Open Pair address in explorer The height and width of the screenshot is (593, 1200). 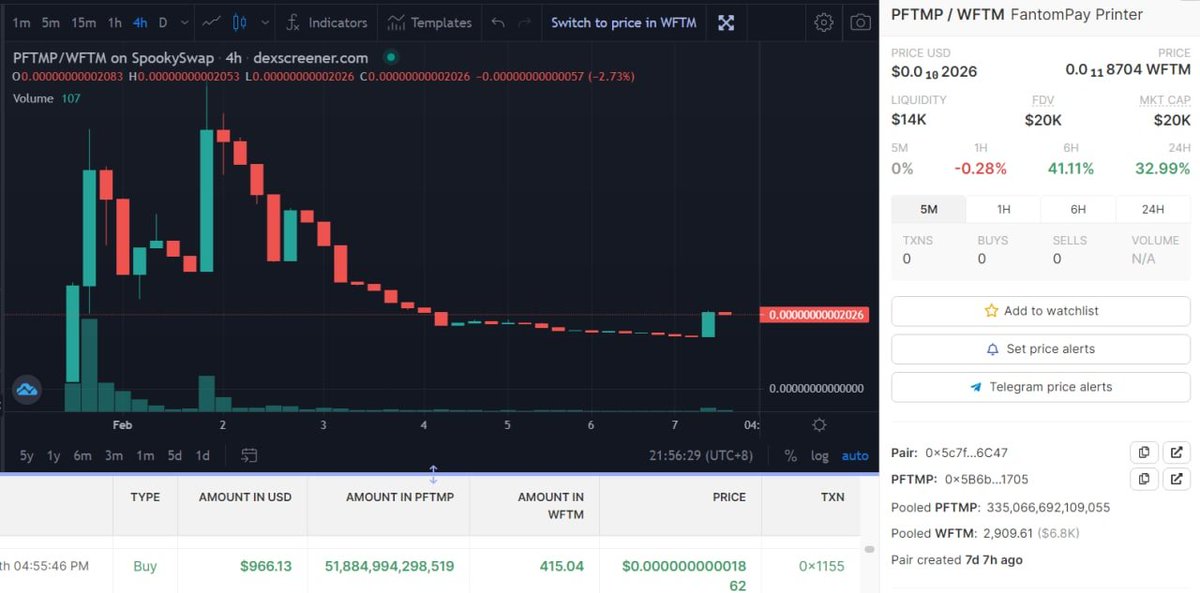(x=1177, y=453)
